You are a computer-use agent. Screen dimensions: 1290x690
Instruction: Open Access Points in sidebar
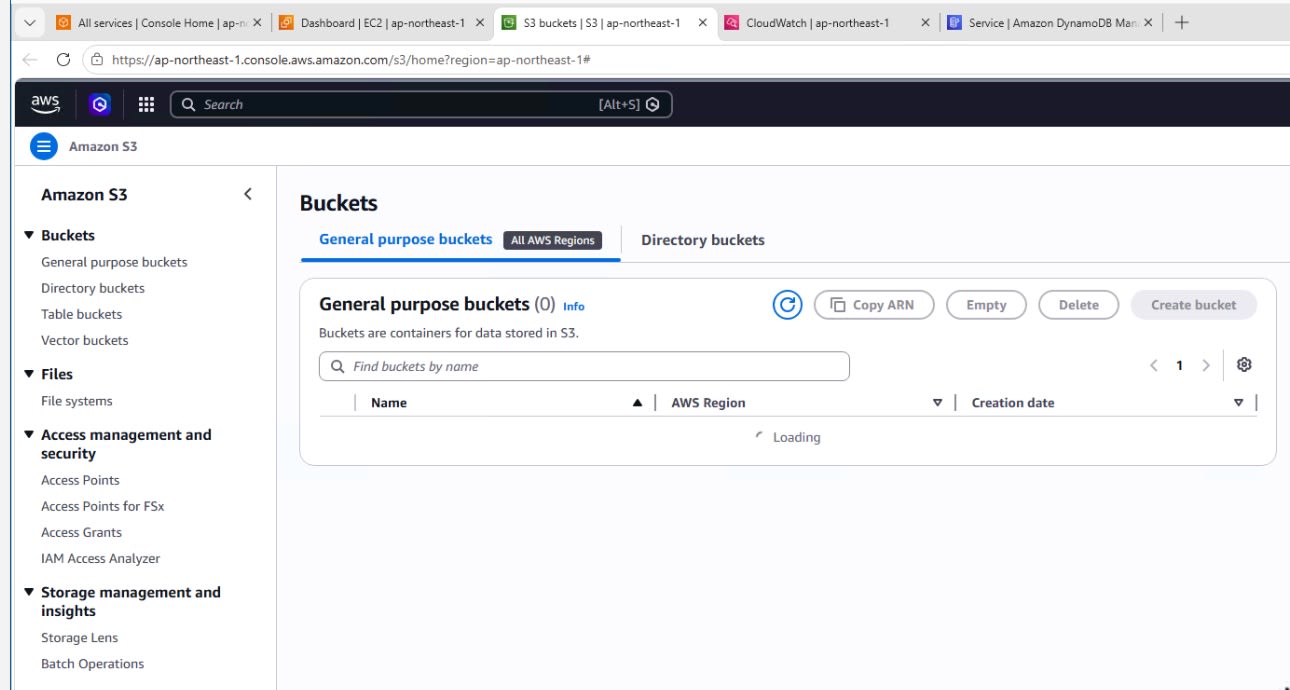click(x=80, y=480)
